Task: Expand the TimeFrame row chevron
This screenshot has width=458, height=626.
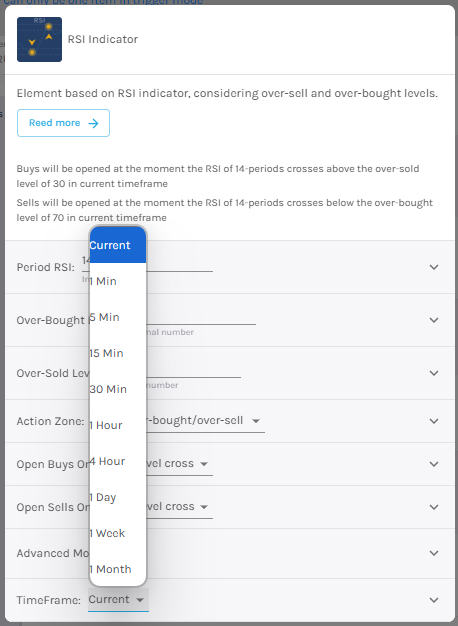Action: 434,600
